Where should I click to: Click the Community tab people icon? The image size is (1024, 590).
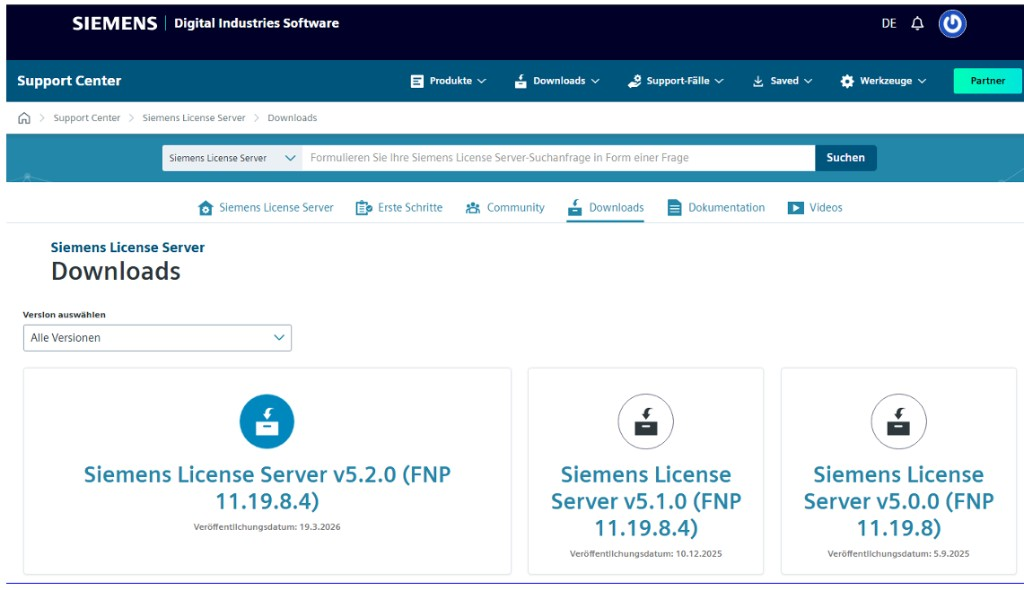pyautogui.click(x=473, y=208)
